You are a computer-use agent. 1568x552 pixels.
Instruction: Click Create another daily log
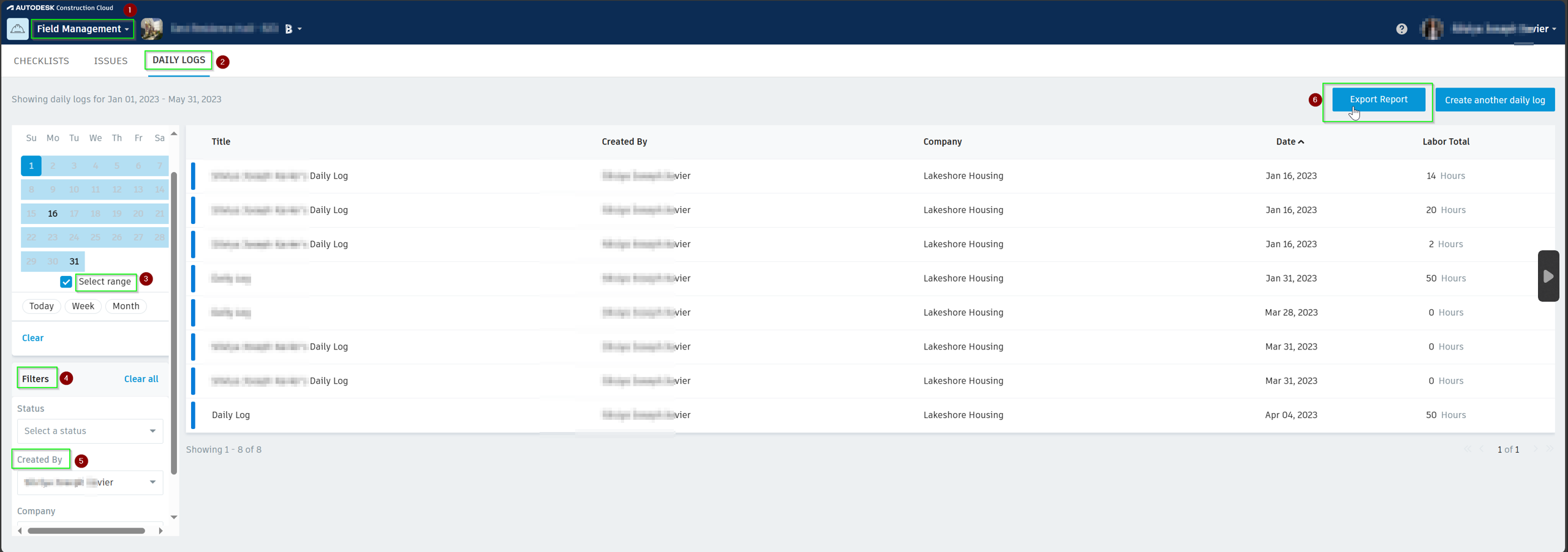tap(1495, 99)
